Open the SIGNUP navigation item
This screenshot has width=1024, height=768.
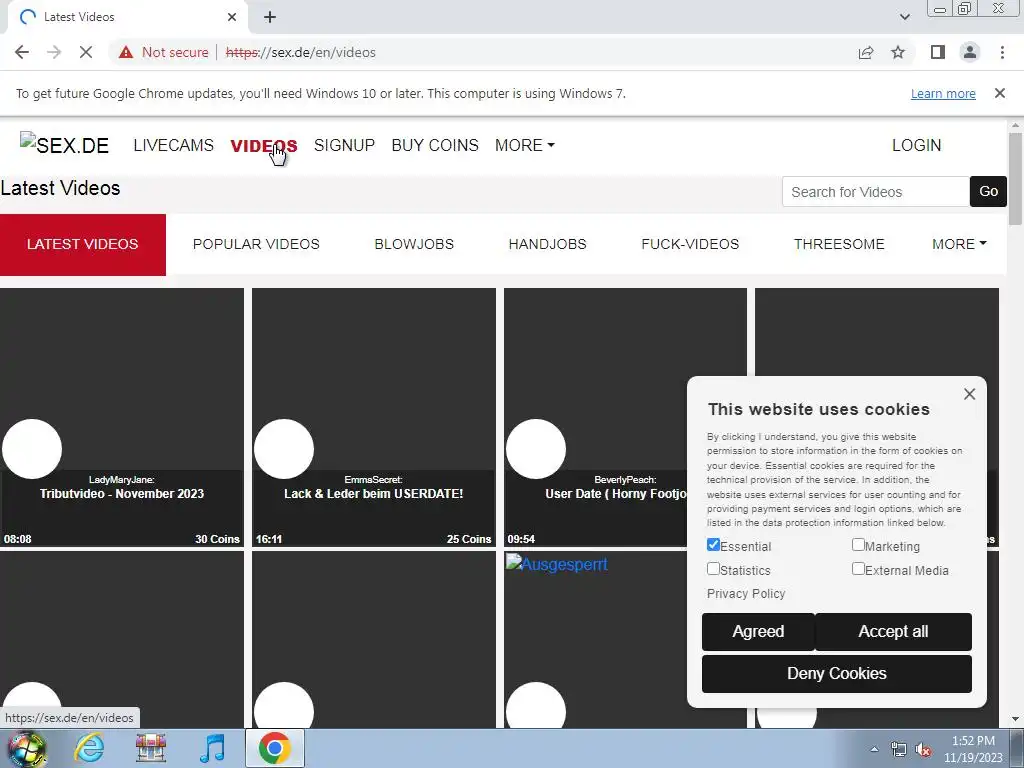pos(344,145)
